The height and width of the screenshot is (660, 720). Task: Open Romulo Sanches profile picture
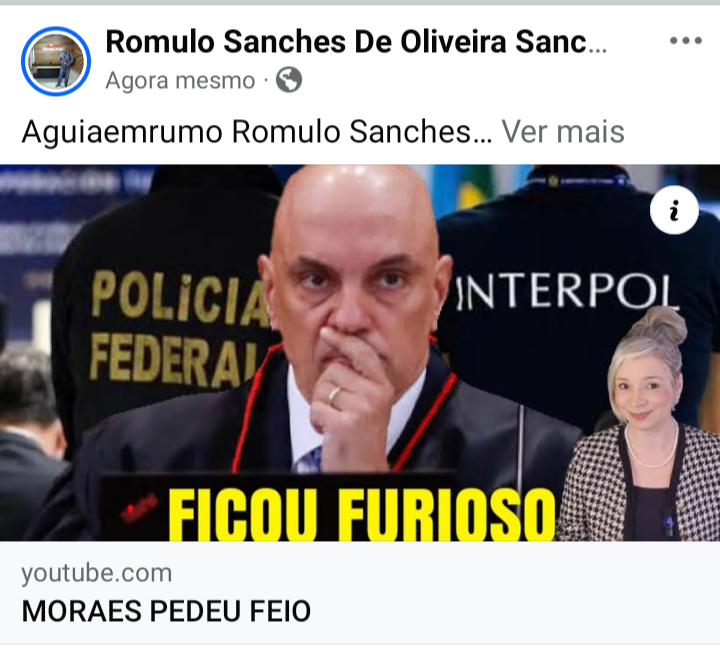tap(56, 61)
